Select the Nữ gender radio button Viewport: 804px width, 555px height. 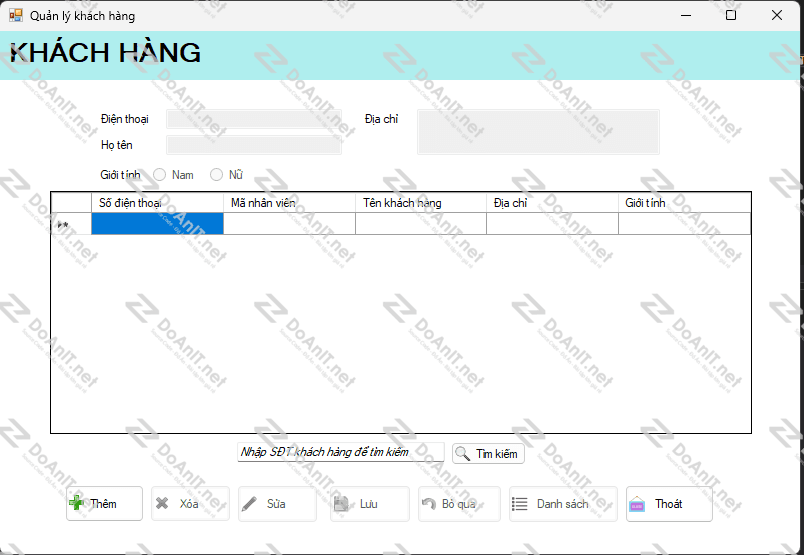coord(216,175)
